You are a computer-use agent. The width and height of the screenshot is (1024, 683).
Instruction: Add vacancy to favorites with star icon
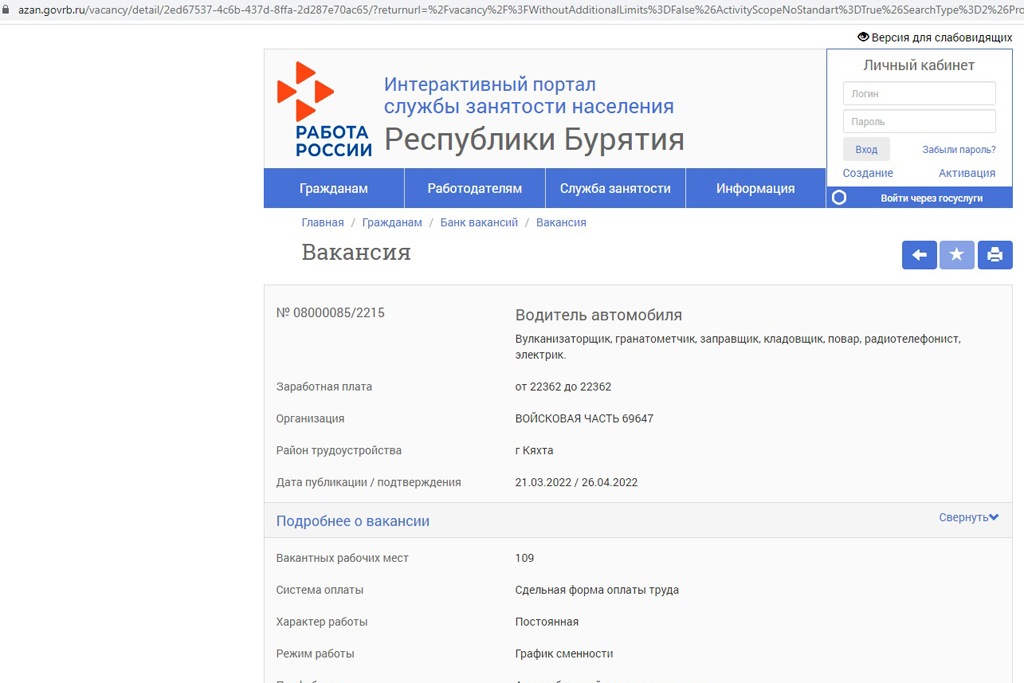[x=957, y=255]
